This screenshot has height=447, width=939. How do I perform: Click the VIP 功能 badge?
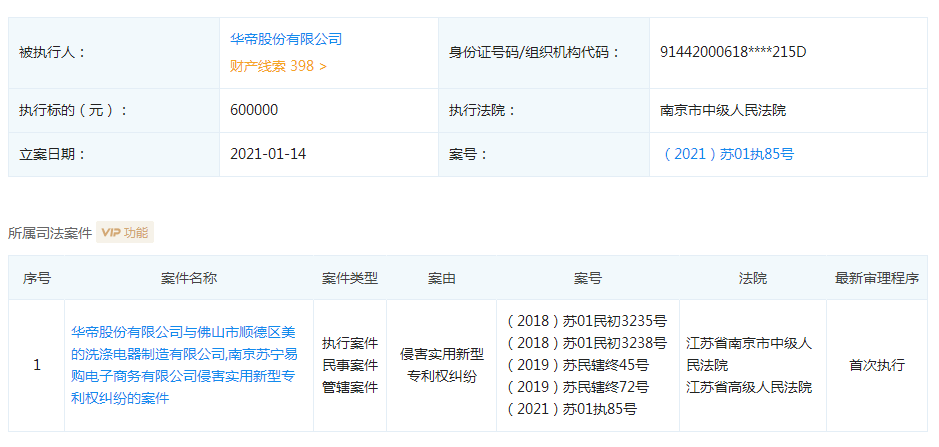coord(125,232)
